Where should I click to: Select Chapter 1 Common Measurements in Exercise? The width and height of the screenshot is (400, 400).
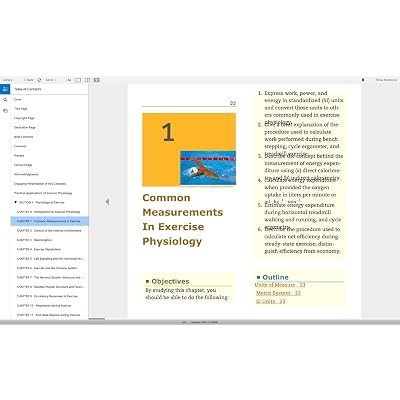click(49, 221)
